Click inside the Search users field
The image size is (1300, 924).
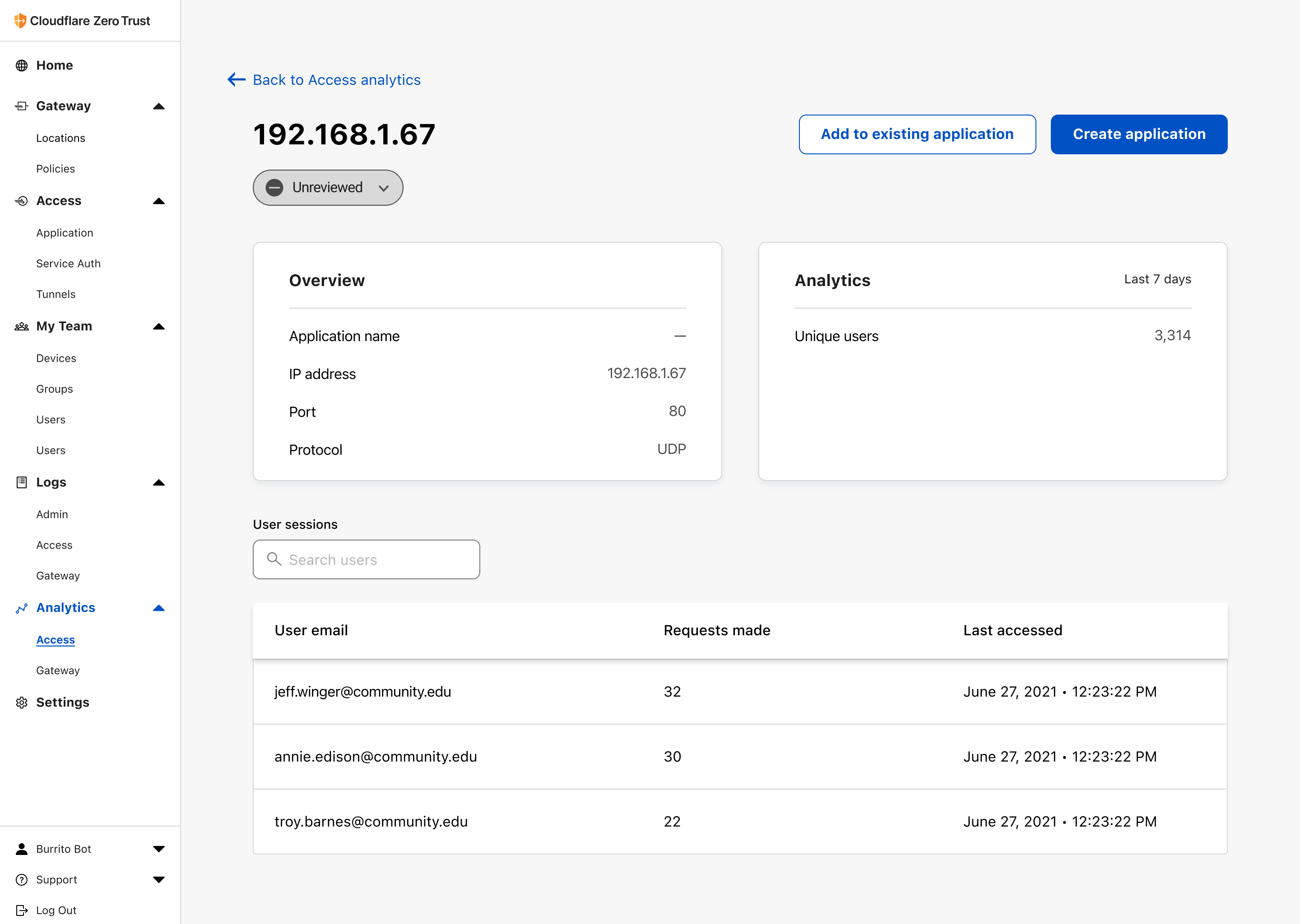coord(376,559)
